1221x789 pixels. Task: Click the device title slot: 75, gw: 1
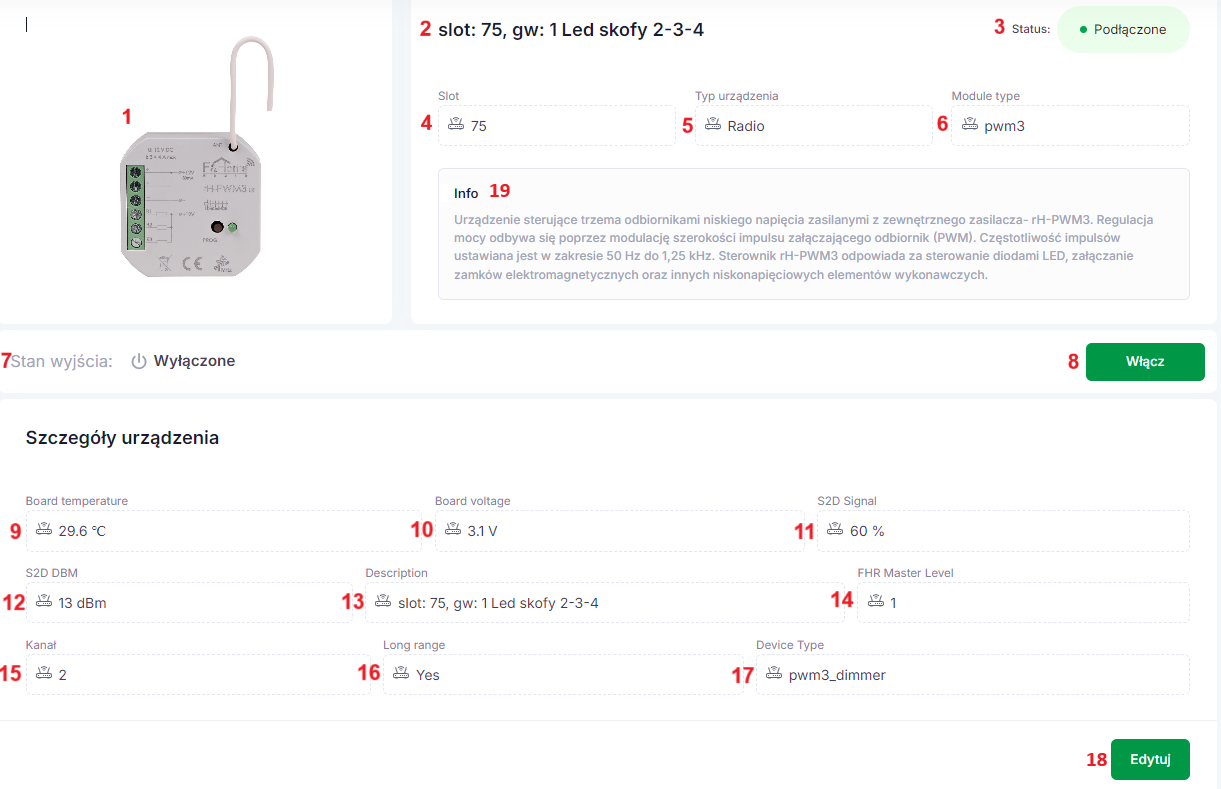coord(571,30)
